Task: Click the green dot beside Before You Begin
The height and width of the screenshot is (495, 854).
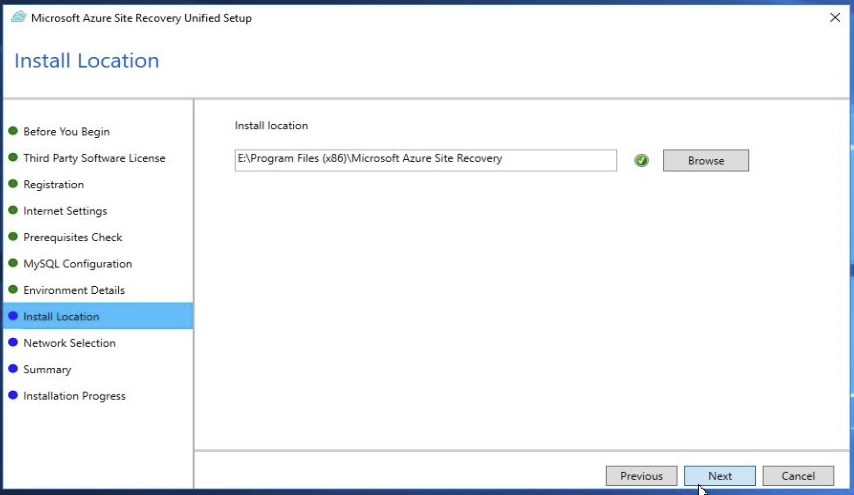Action: coord(13,131)
